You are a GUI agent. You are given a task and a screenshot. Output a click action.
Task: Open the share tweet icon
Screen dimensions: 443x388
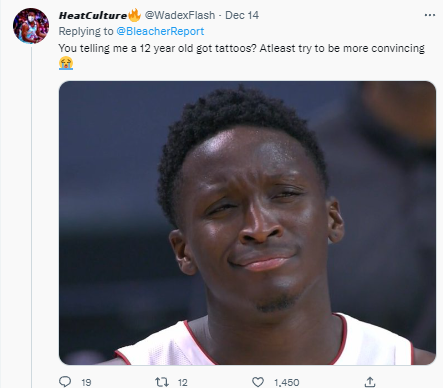click(x=370, y=382)
